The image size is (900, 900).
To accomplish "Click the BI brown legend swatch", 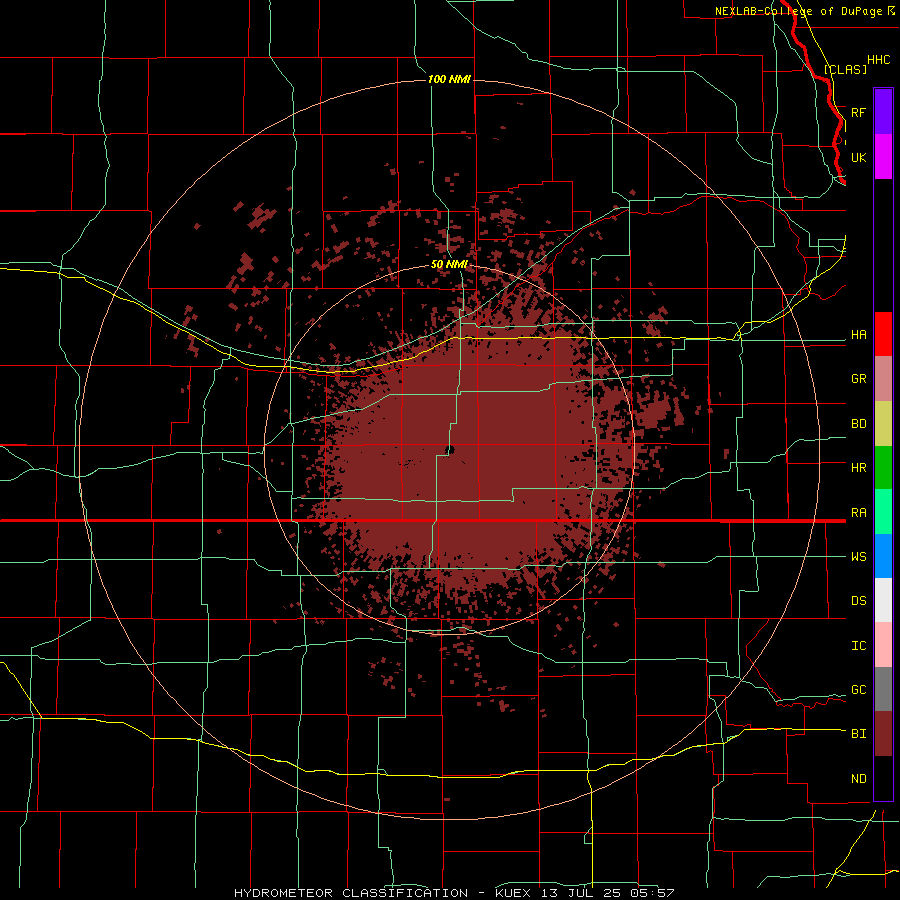I will tap(883, 734).
